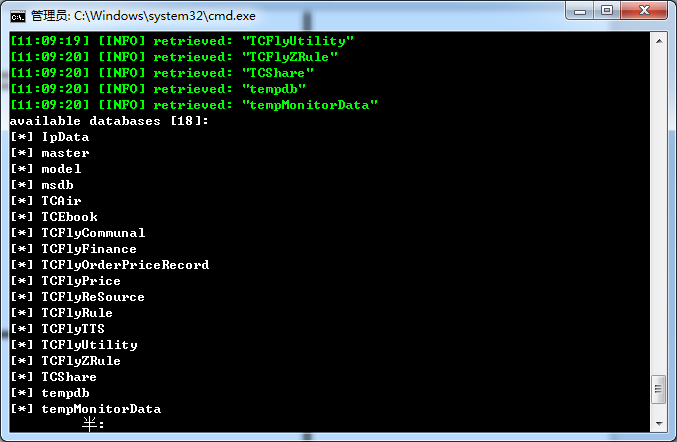Click the retrieved "TCFlyUtility" log line
Screen dimensions: 677x442
pos(182,41)
